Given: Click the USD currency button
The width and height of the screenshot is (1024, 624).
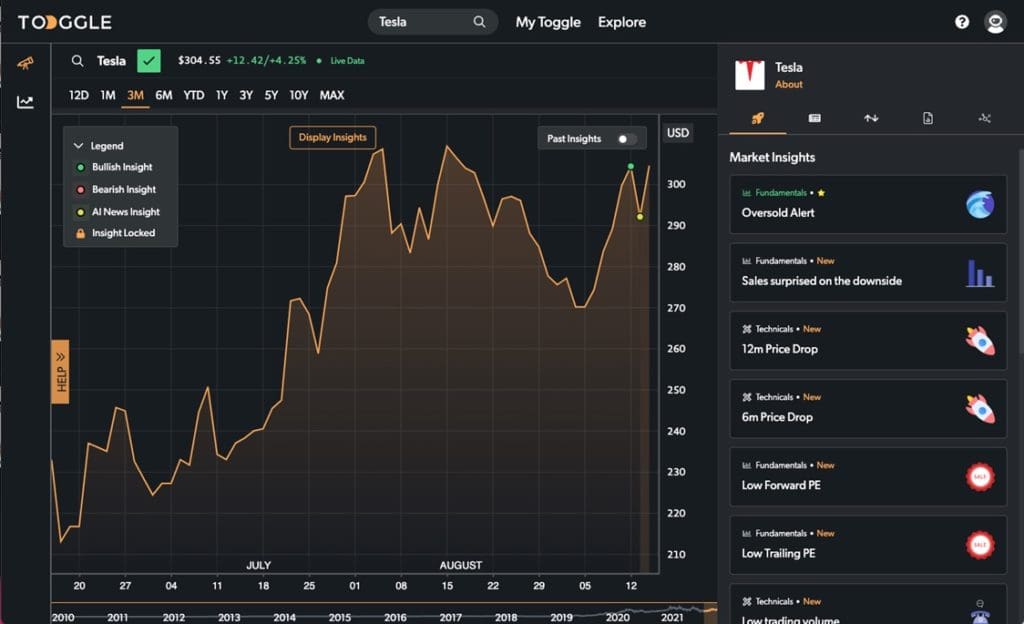Looking at the screenshot, I should (x=677, y=133).
